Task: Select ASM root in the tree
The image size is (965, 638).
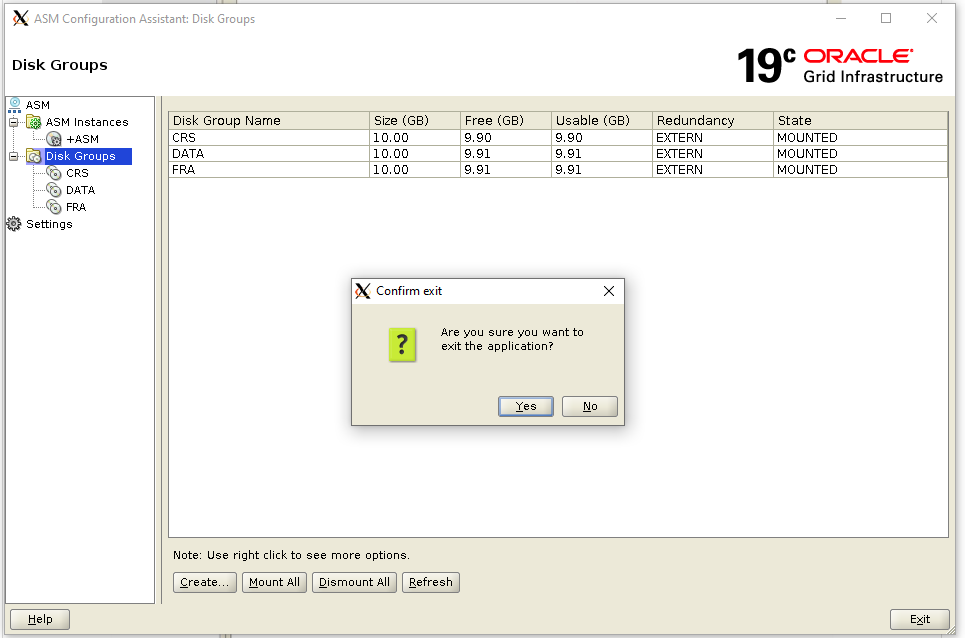Action: click(x=38, y=105)
